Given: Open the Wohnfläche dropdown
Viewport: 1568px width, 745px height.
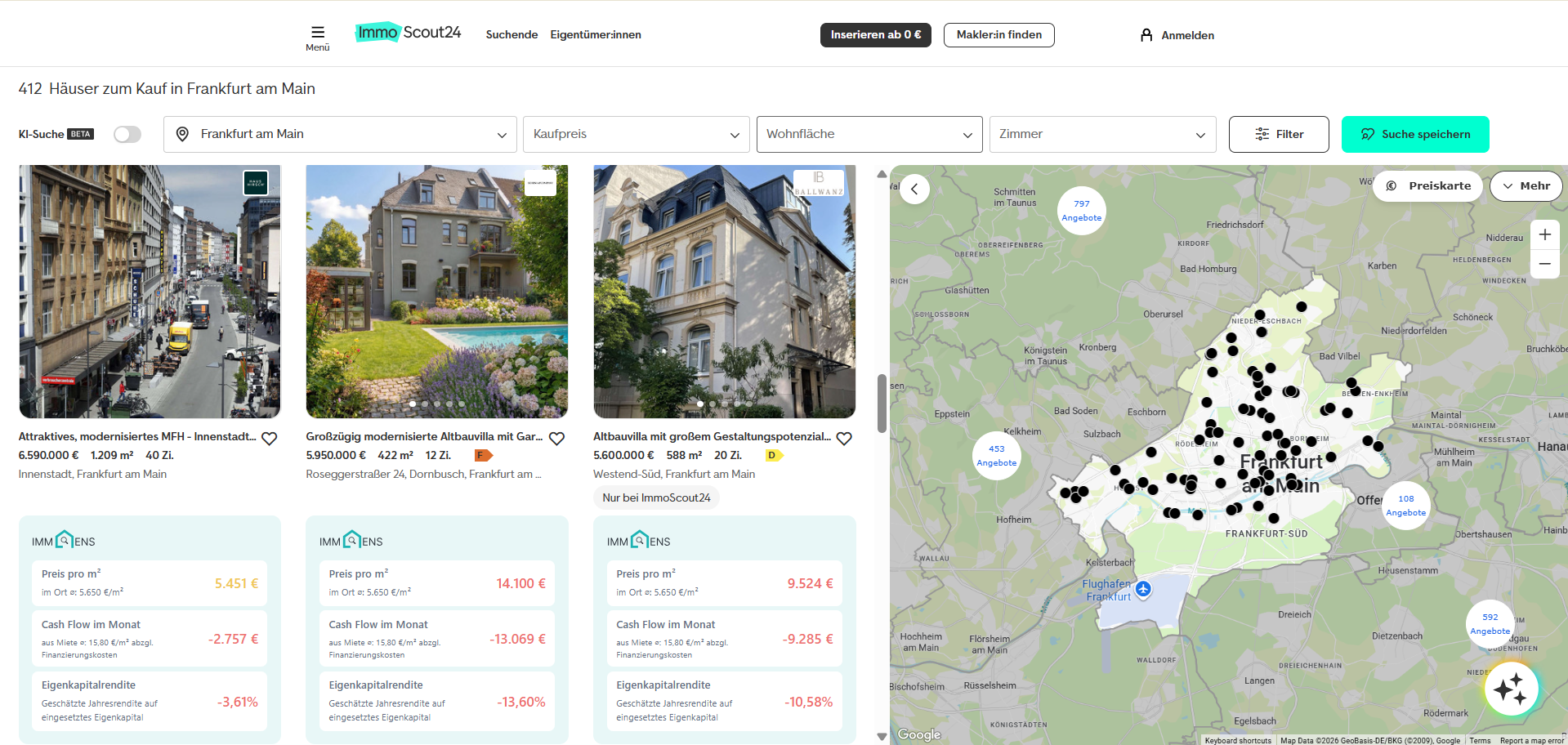Looking at the screenshot, I should (869, 134).
